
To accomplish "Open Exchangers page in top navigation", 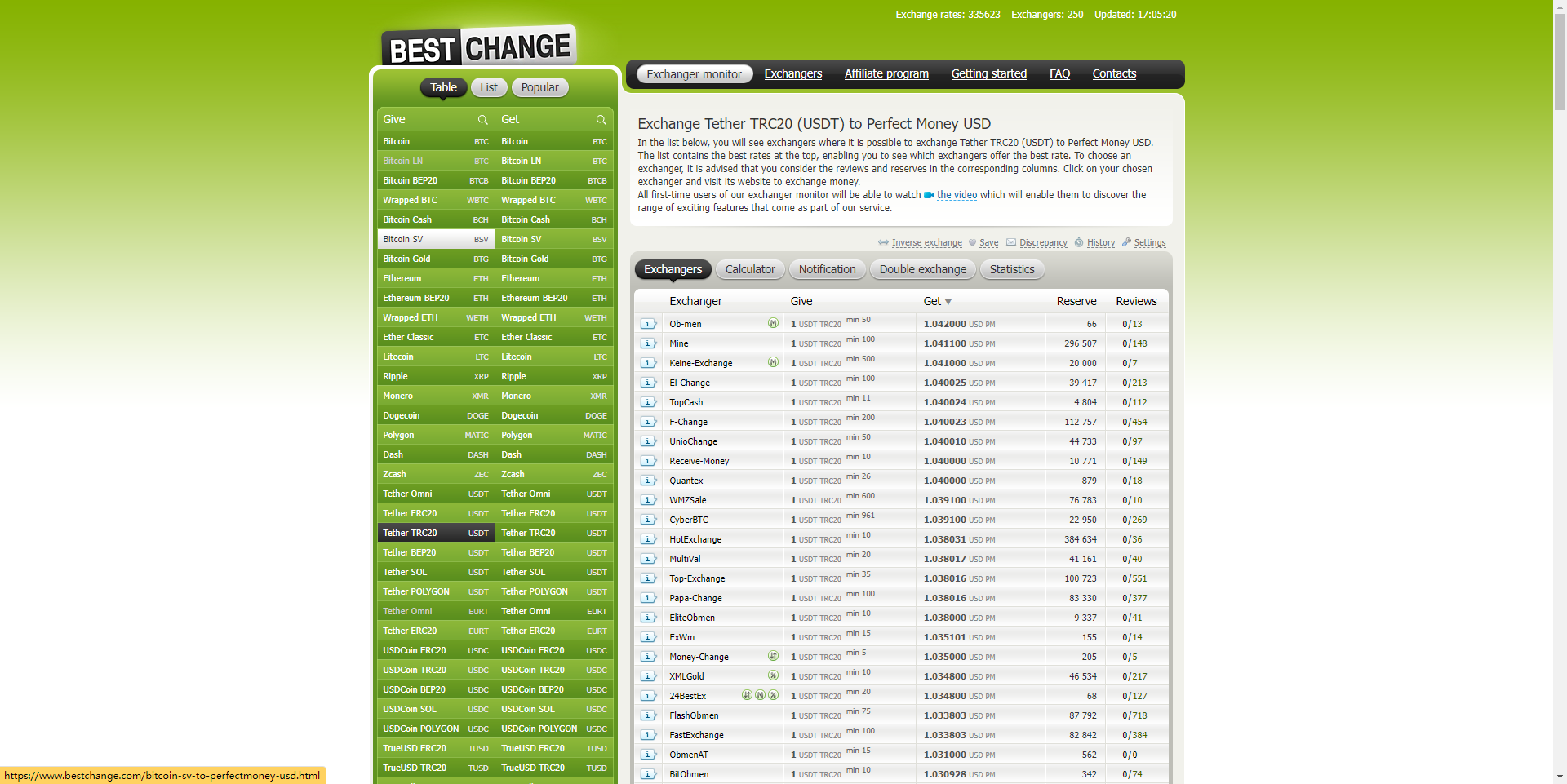I will coord(793,73).
